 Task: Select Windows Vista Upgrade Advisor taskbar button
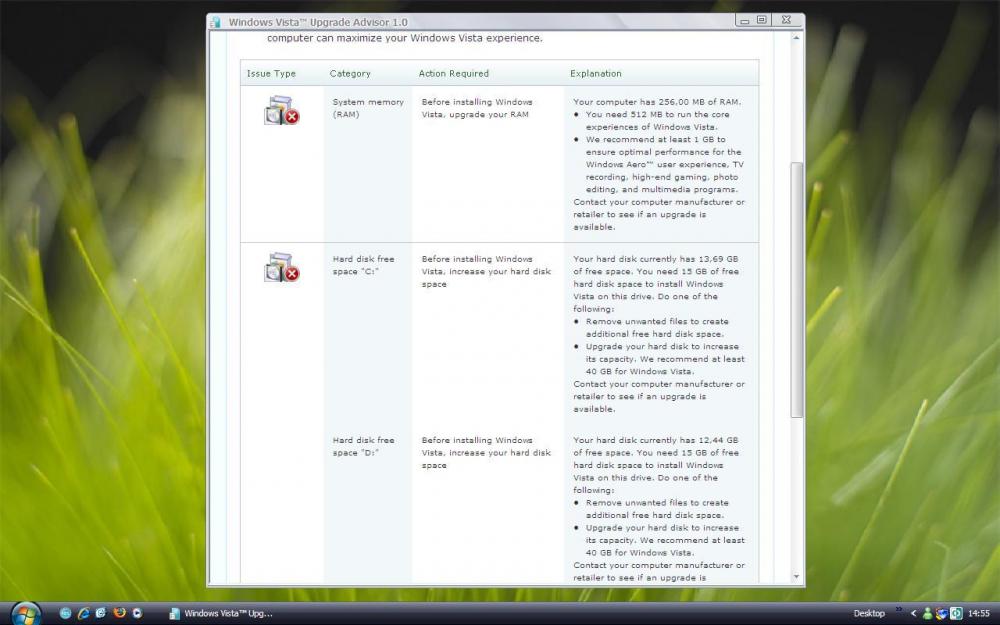(x=221, y=614)
